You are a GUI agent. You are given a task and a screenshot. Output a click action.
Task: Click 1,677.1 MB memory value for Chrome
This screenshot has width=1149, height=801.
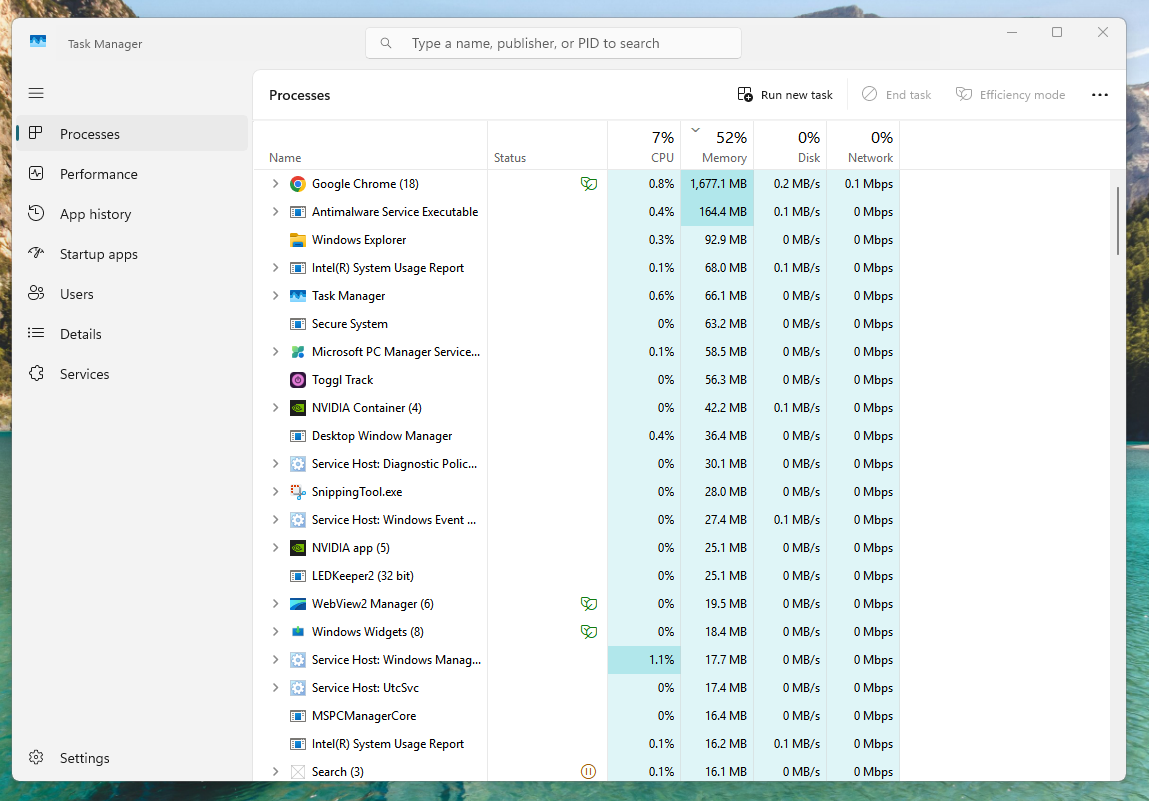click(717, 184)
